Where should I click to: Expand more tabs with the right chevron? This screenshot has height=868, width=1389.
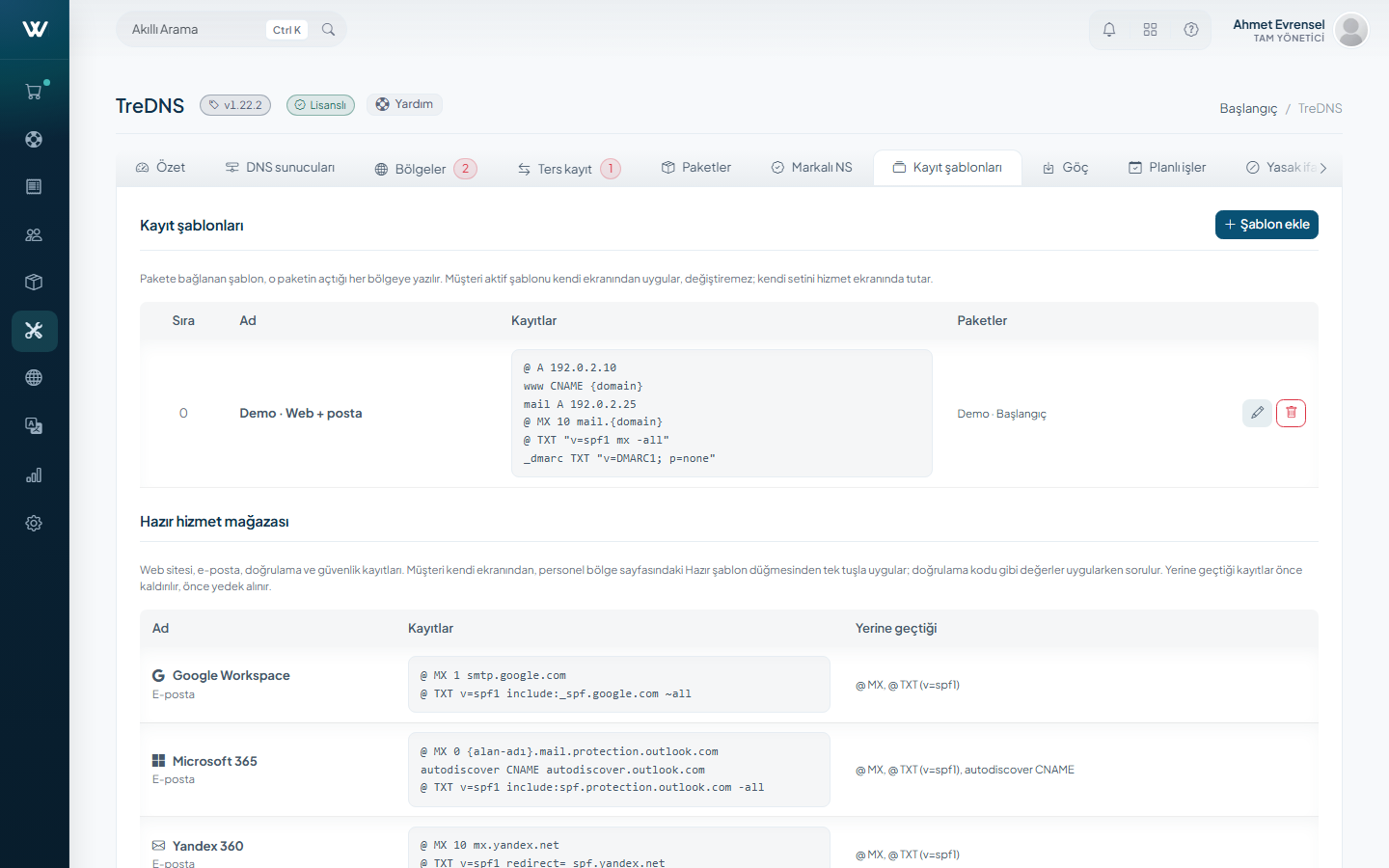(x=1323, y=168)
